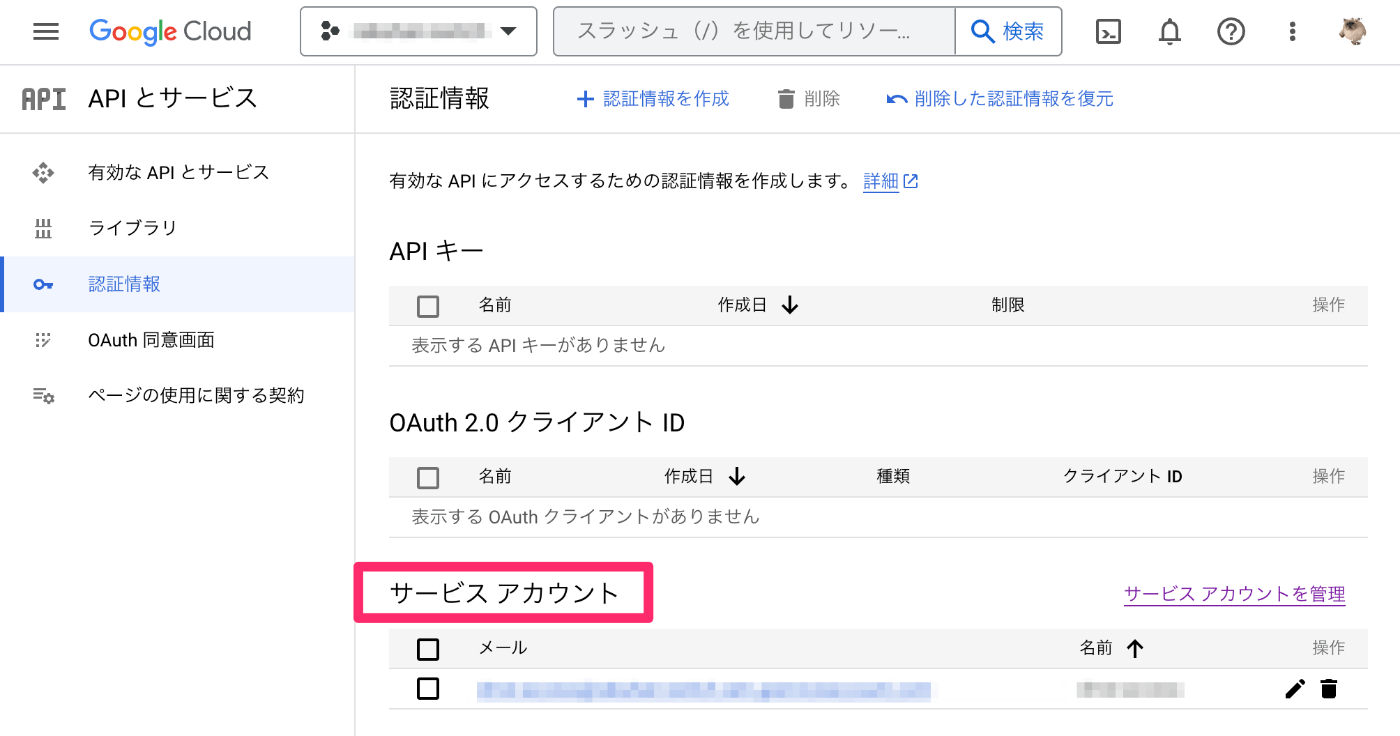1400x736 pixels.
Task: Click the 検索 search button
Action: pyautogui.click(x=1008, y=32)
